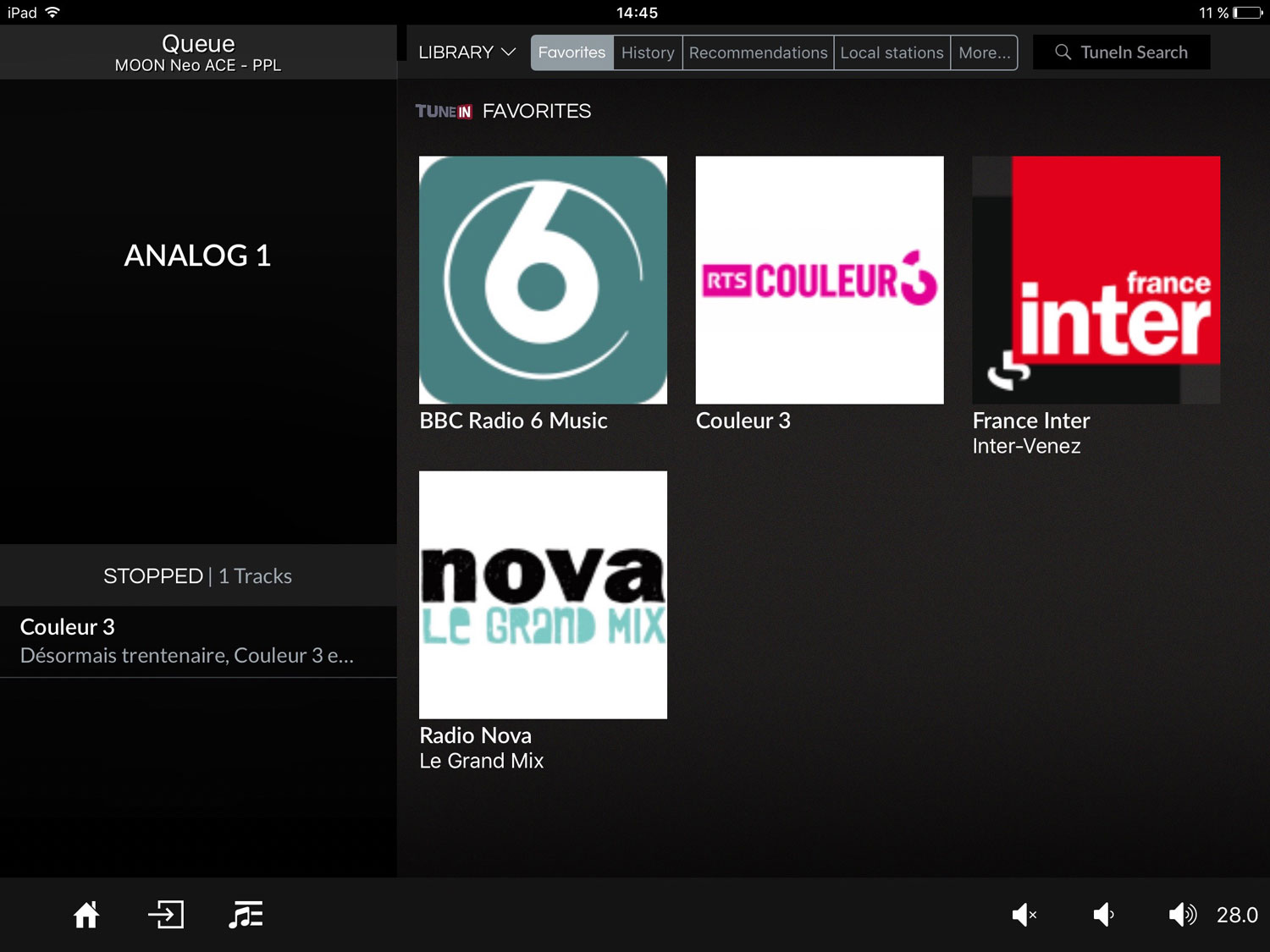This screenshot has width=1270, height=952.
Task: Expand the LIBRARY dropdown
Action: [467, 52]
